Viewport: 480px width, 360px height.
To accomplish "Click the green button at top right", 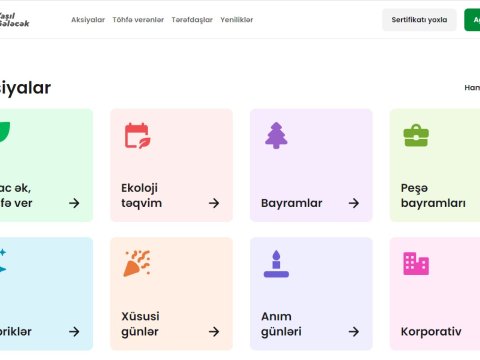I will (x=472, y=20).
